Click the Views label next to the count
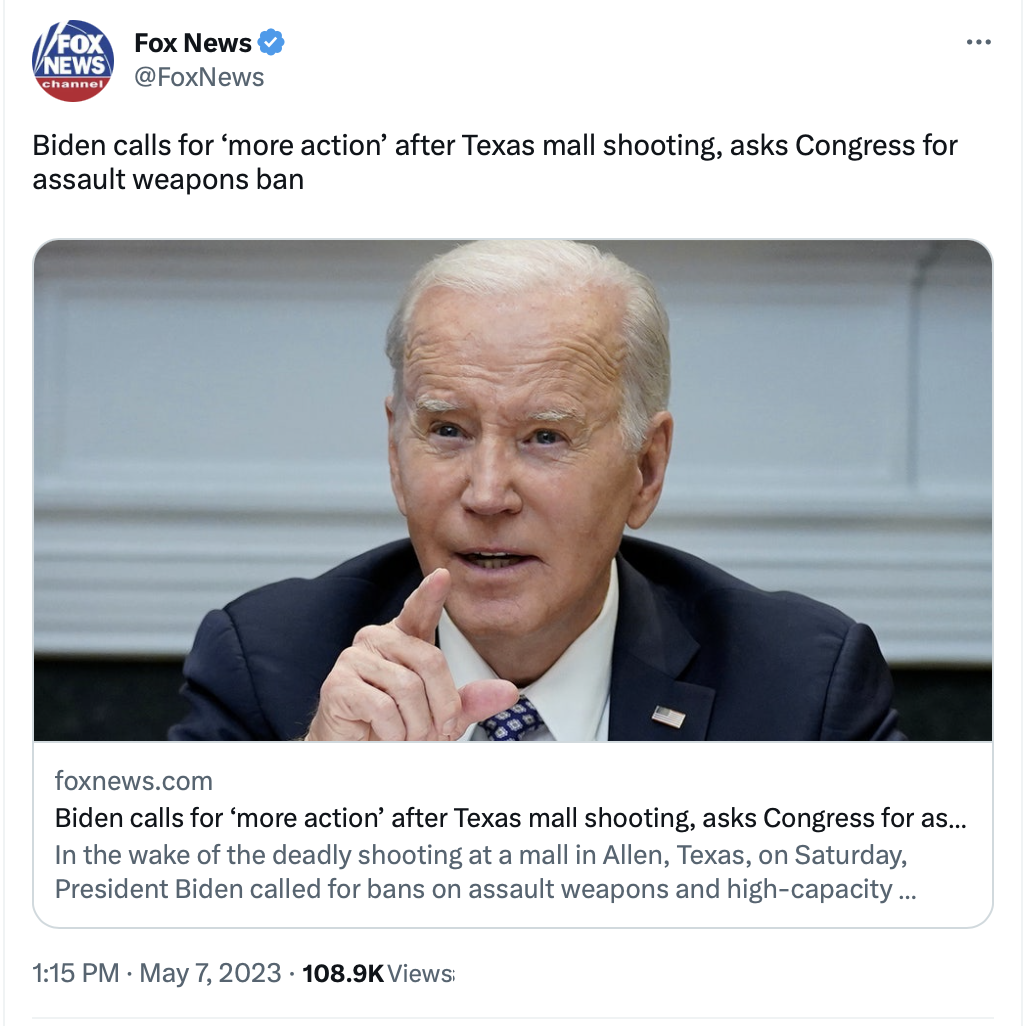1028x1026 pixels. [x=420, y=974]
